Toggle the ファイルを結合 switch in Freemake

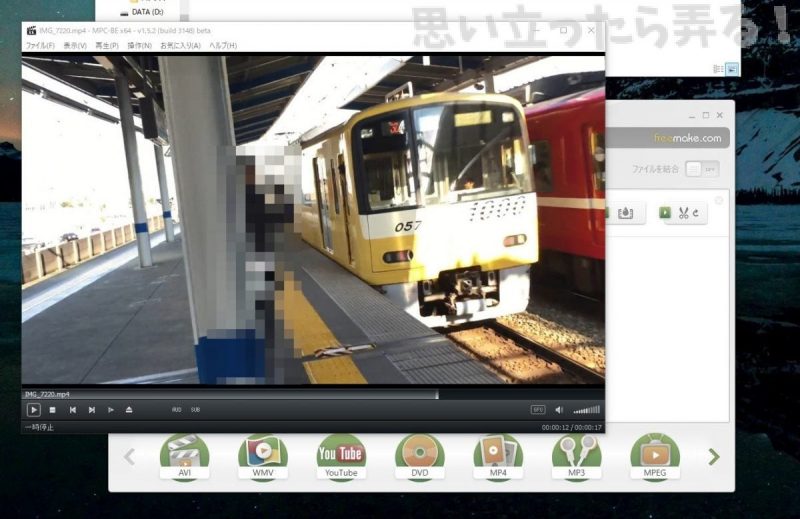click(x=702, y=169)
